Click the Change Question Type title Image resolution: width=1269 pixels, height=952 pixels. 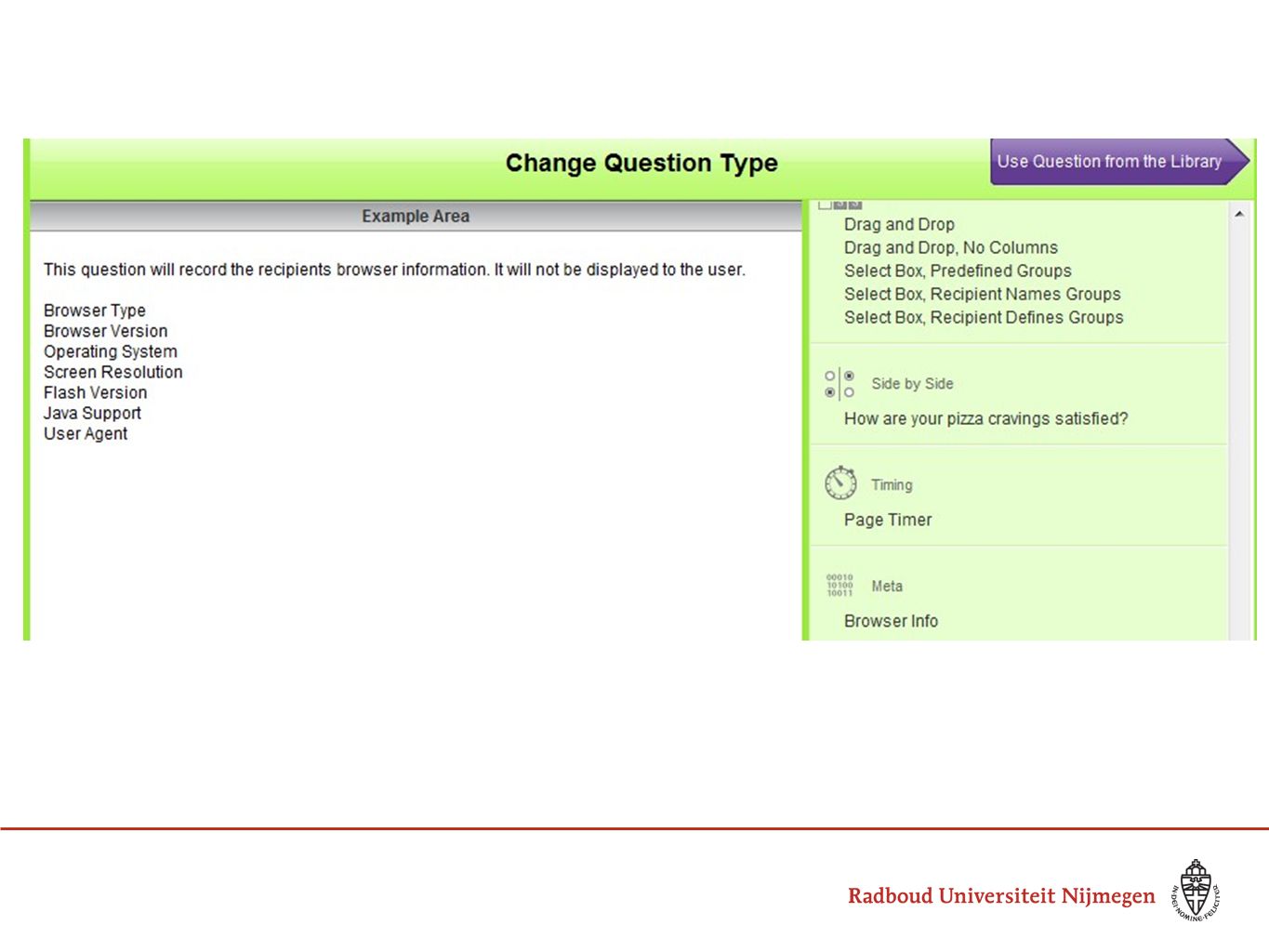pyautogui.click(x=641, y=163)
